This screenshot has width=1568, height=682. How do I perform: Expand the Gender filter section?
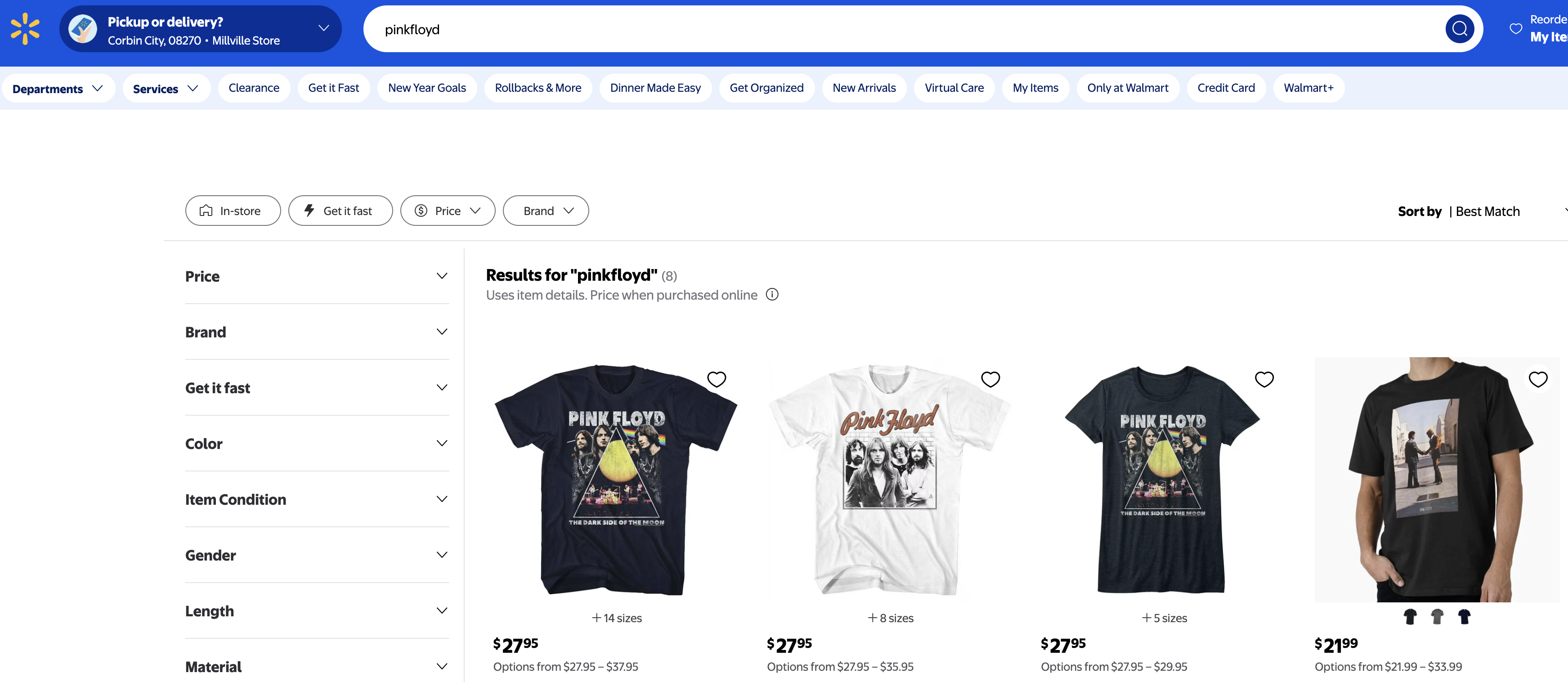(317, 555)
